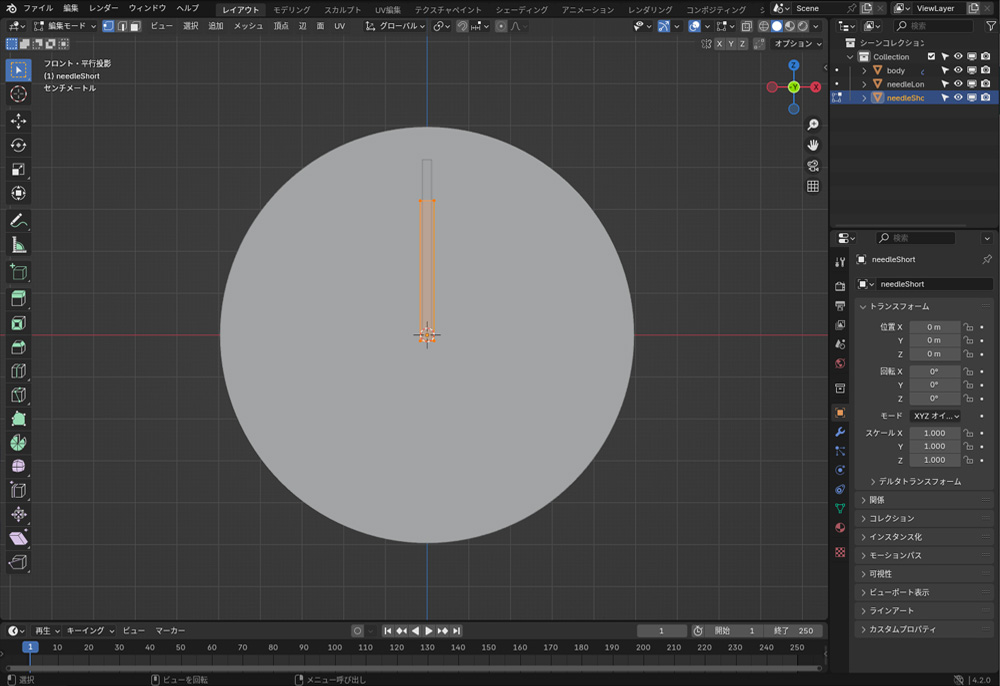Toggle visibility of needleLon object

(x=958, y=84)
